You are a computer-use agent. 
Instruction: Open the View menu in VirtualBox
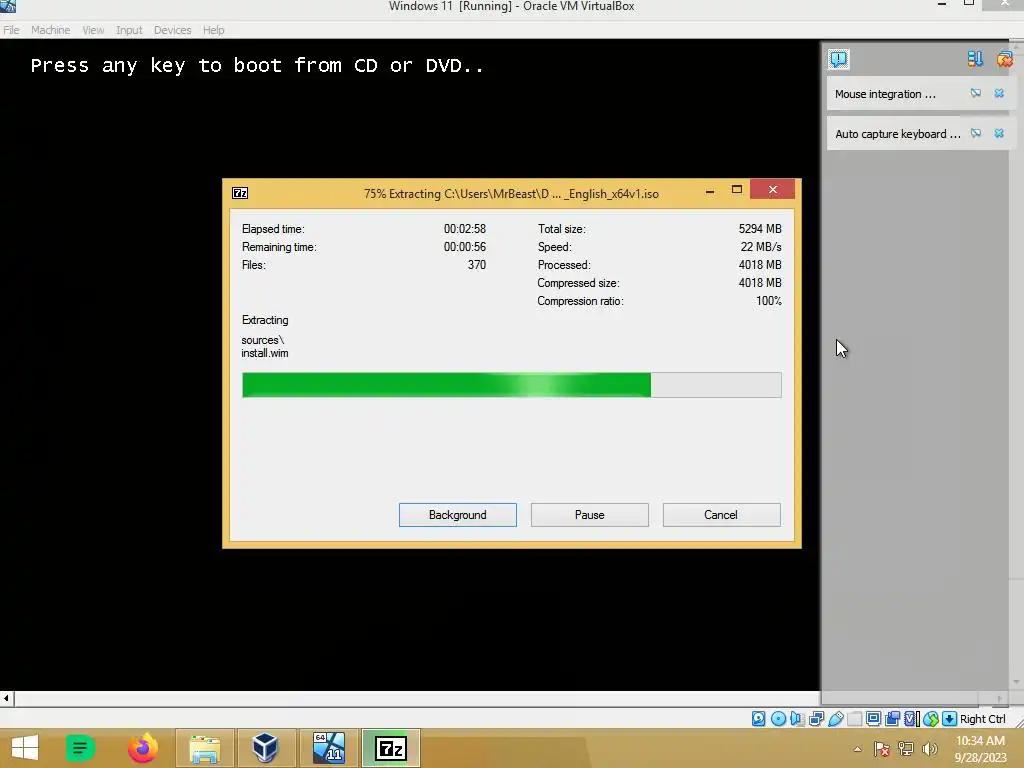coord(93,30)
